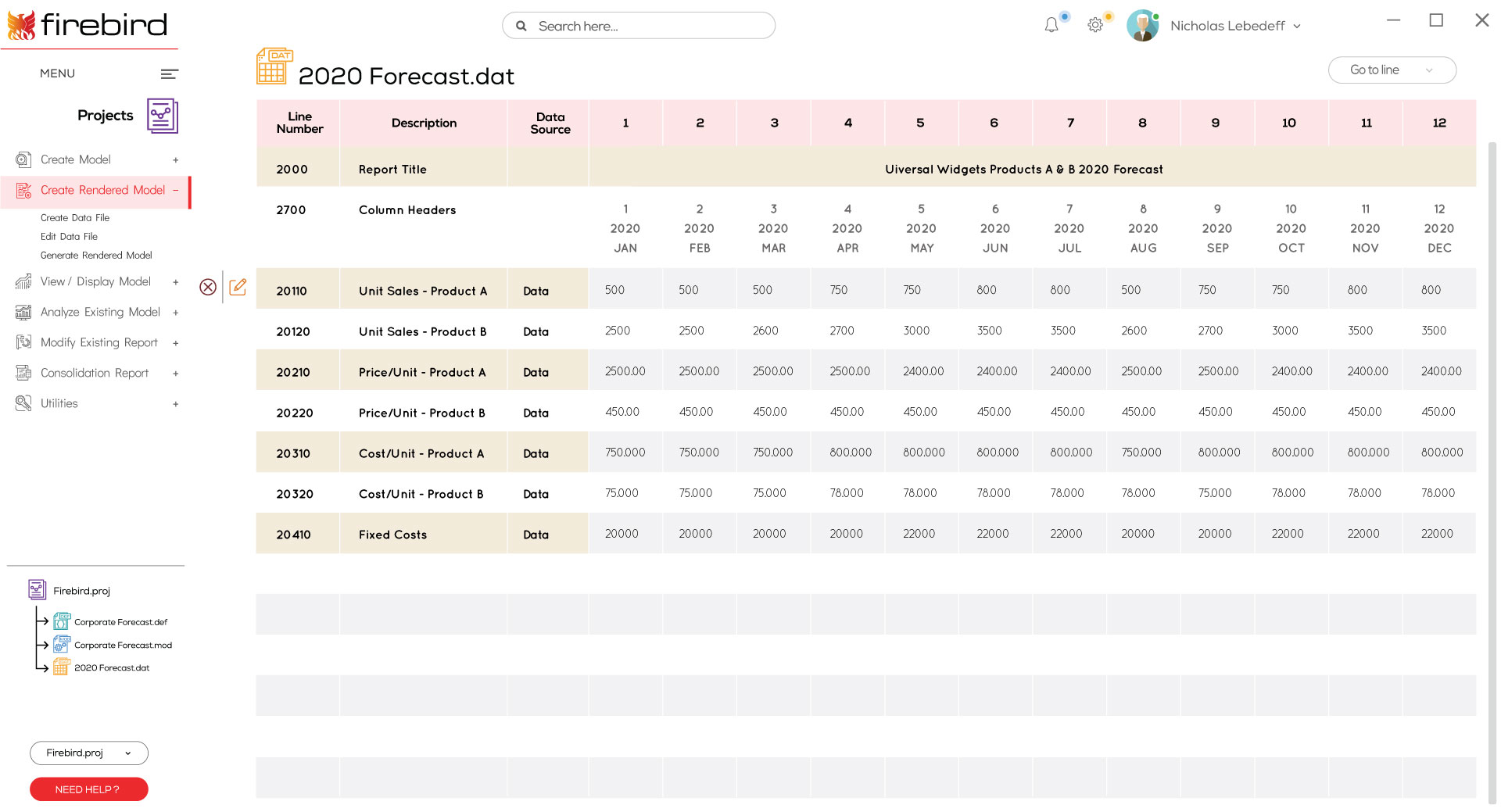
Task: Click the Utilities icon
Action: (x=24, y=403)
